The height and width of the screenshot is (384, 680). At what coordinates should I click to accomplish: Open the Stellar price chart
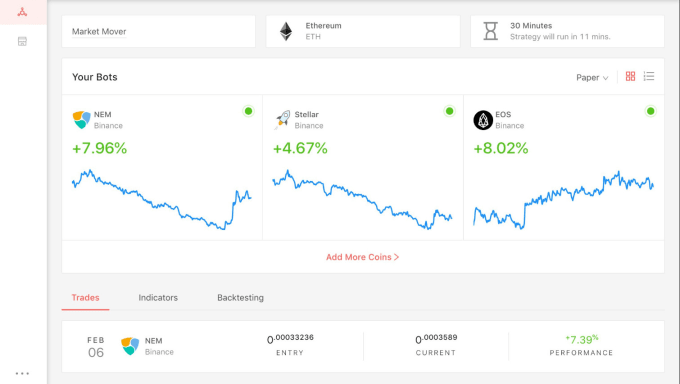pyautogui.click(x=363, y=200)
